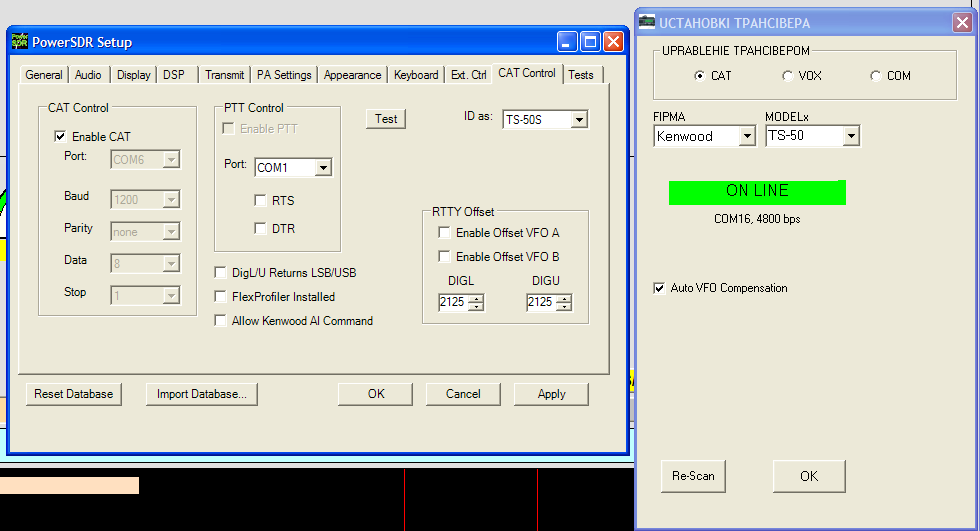980x531 pixels.
Task: Maximize the PowerSDR Setup window
Action: pyautogui.click(x=590, y=42)
